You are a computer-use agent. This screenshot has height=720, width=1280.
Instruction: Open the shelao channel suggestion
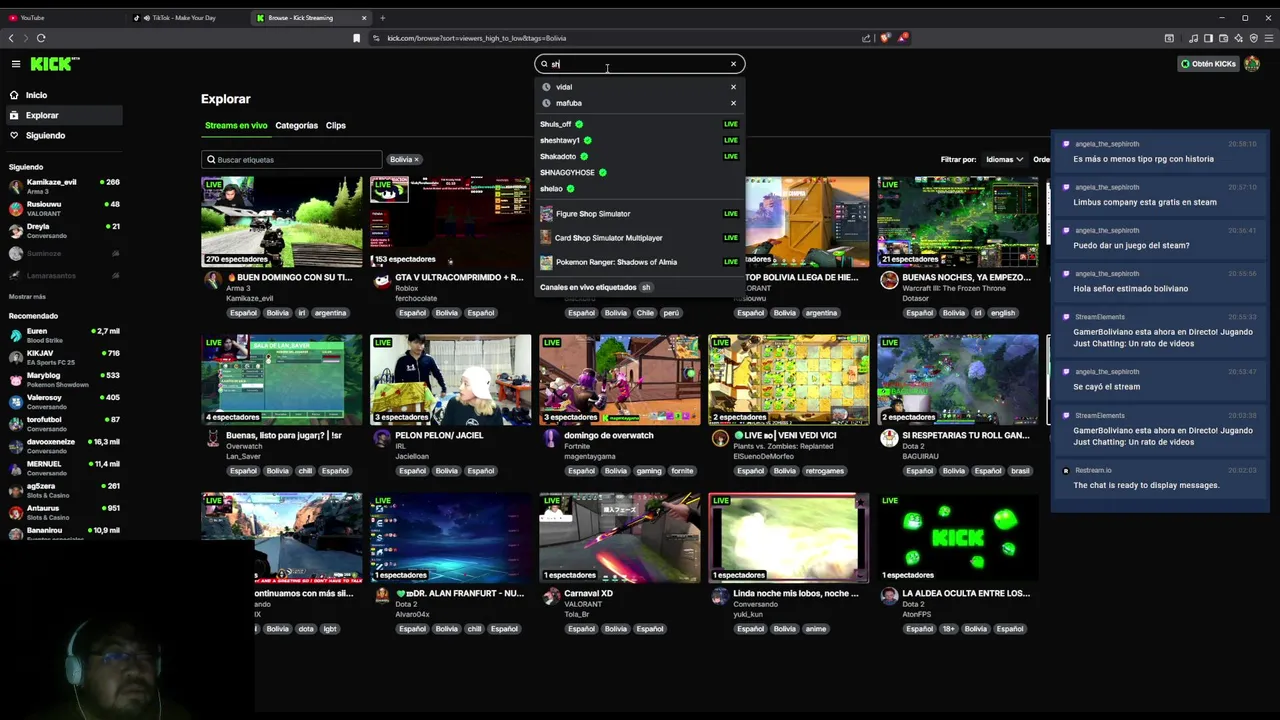point(639,188)
